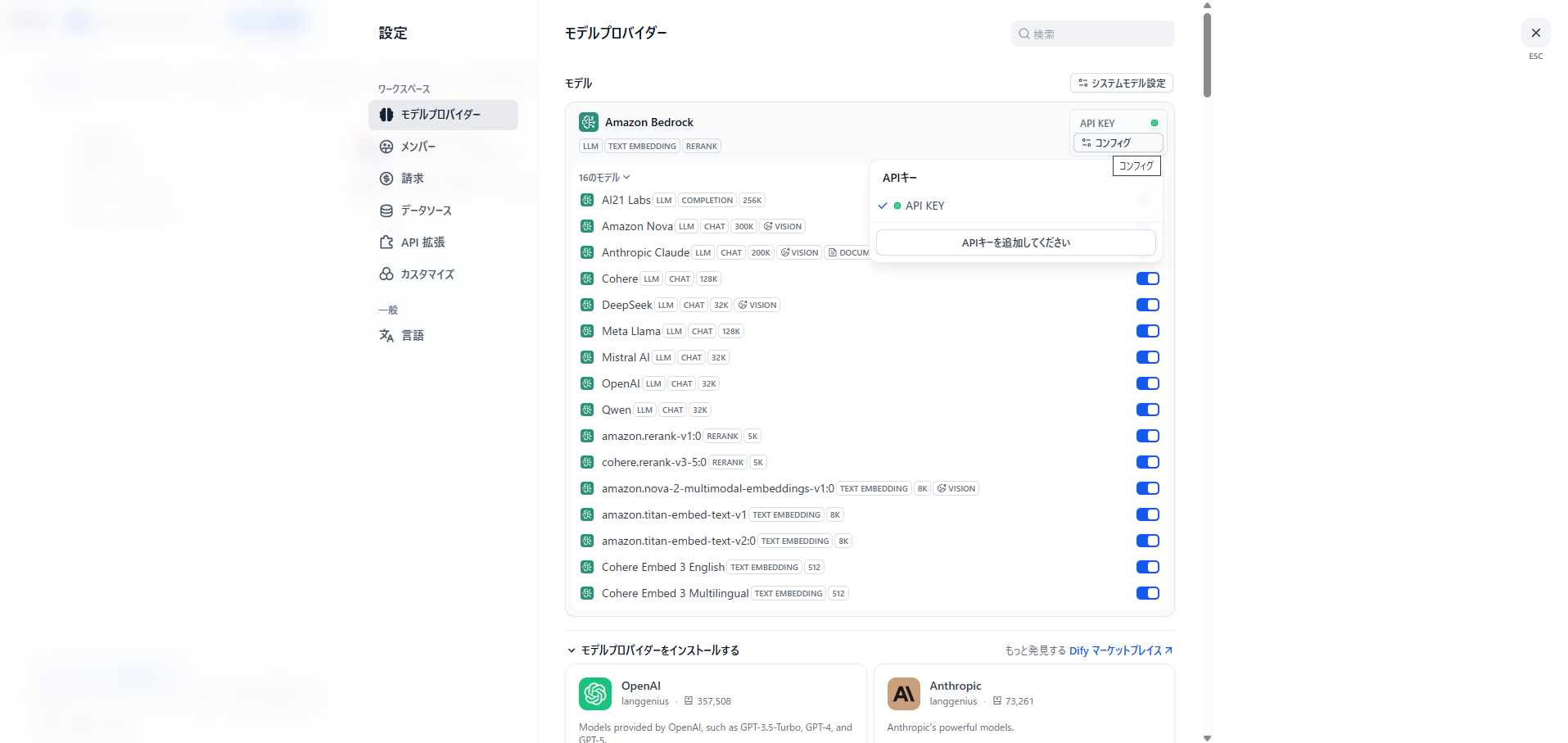Turn off the DeepSeek model switch
This screenshot has width=1568, height=743.
point(1147,305)
